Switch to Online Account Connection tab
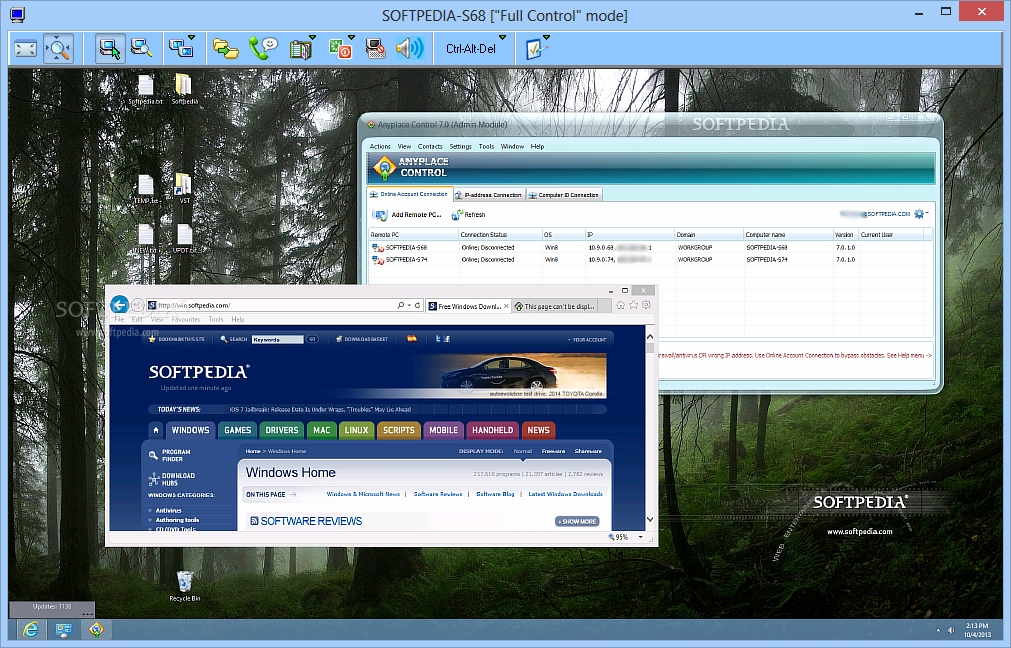 409,194
